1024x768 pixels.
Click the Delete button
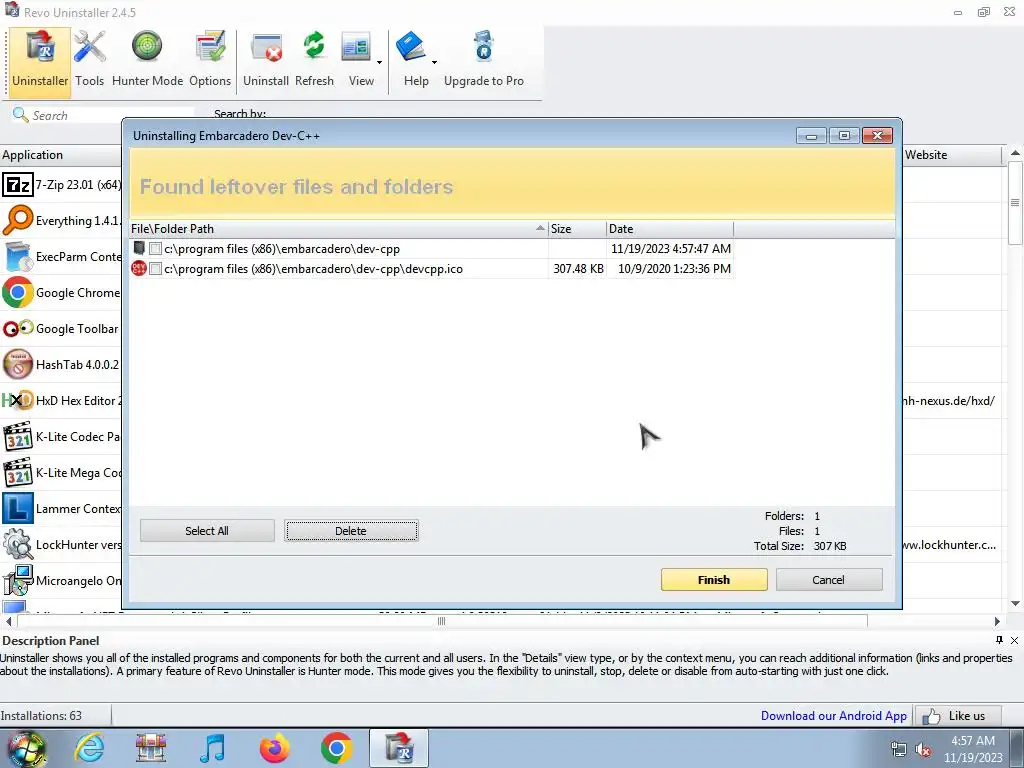click(x=351, y=531)
